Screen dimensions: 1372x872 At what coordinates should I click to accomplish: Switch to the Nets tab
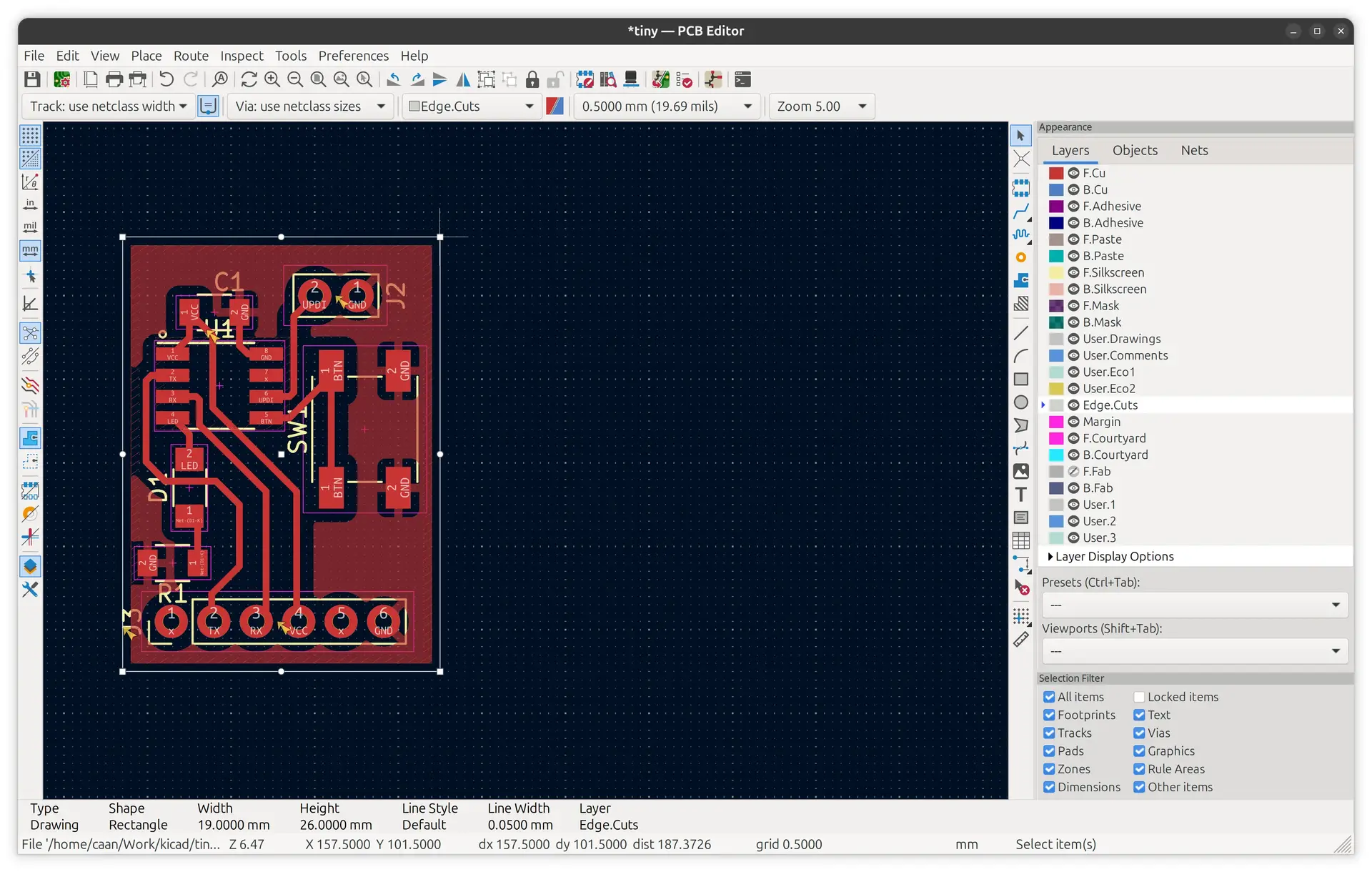point(1194,150)
